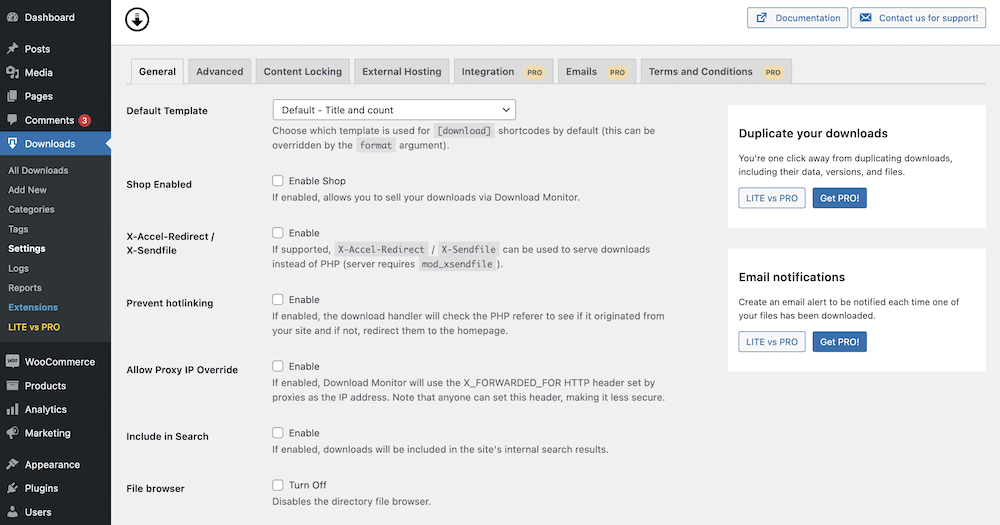Click the external link icon on Documentation

pyautogui.click(x=761, y=18)
